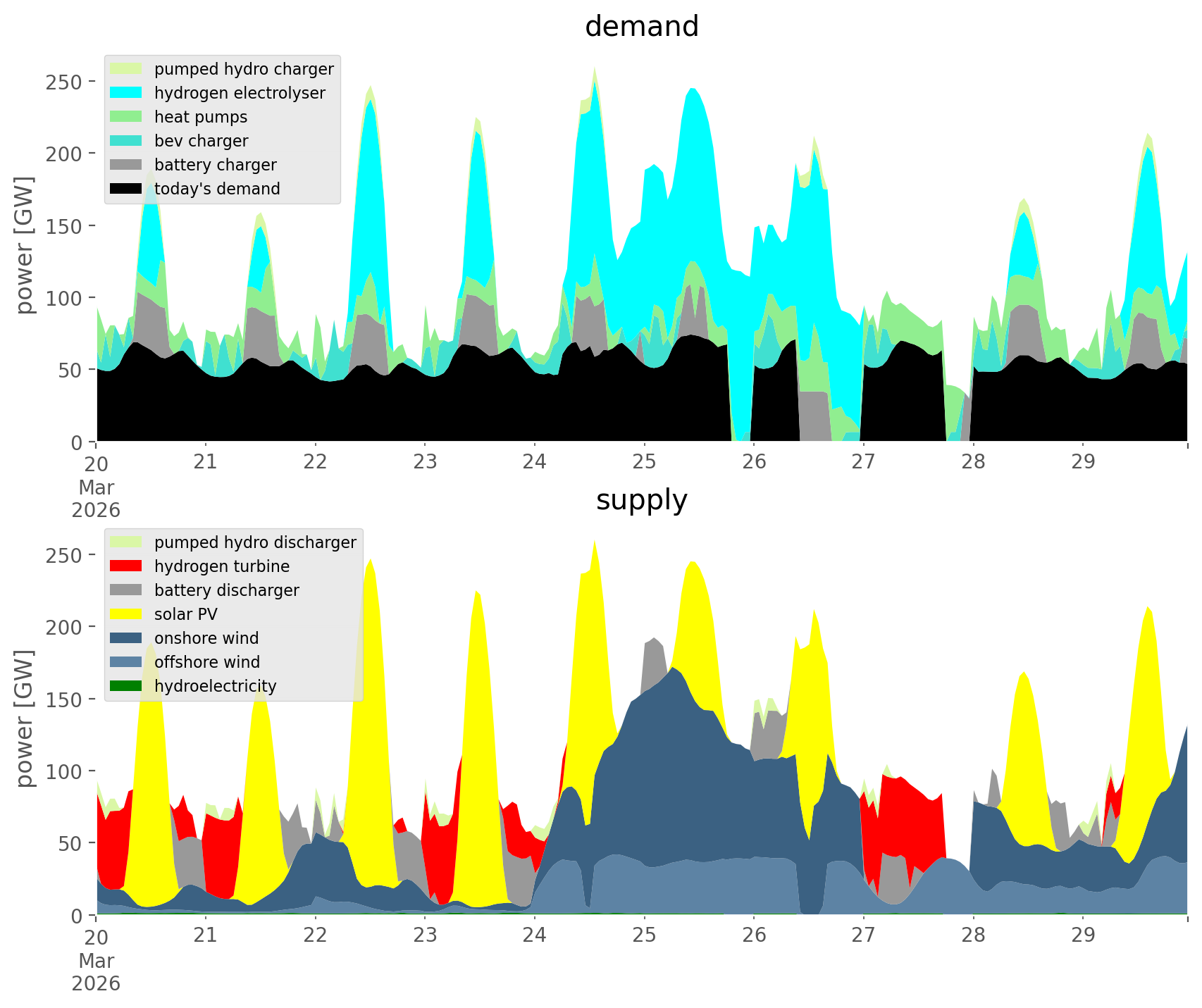Image resolution: width=1202 pixels, height=1008 pixels.
Task: Click the 'supply' chart title
Action: (x=641, y=500)
